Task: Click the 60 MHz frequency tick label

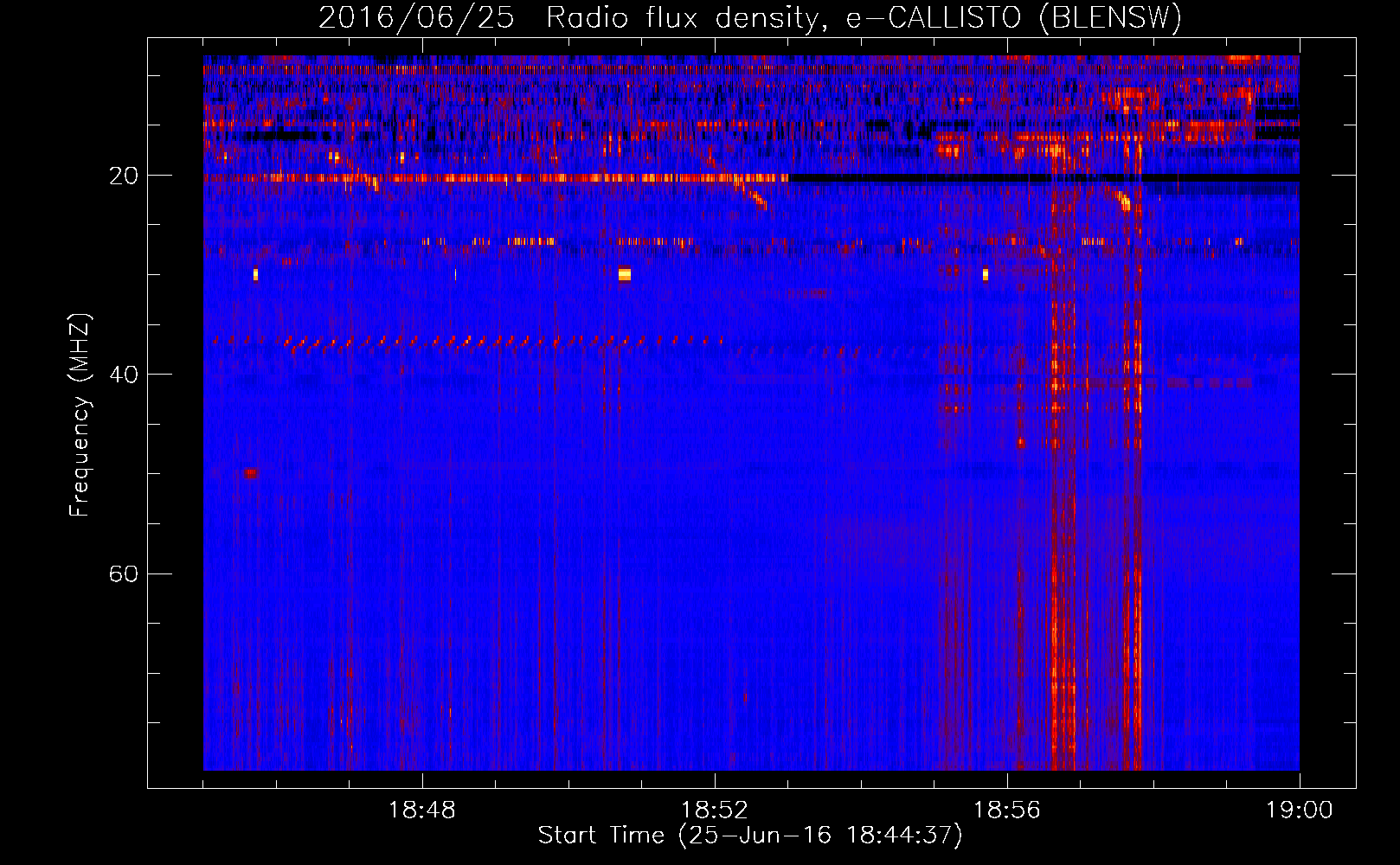Action: click(124, 574)
